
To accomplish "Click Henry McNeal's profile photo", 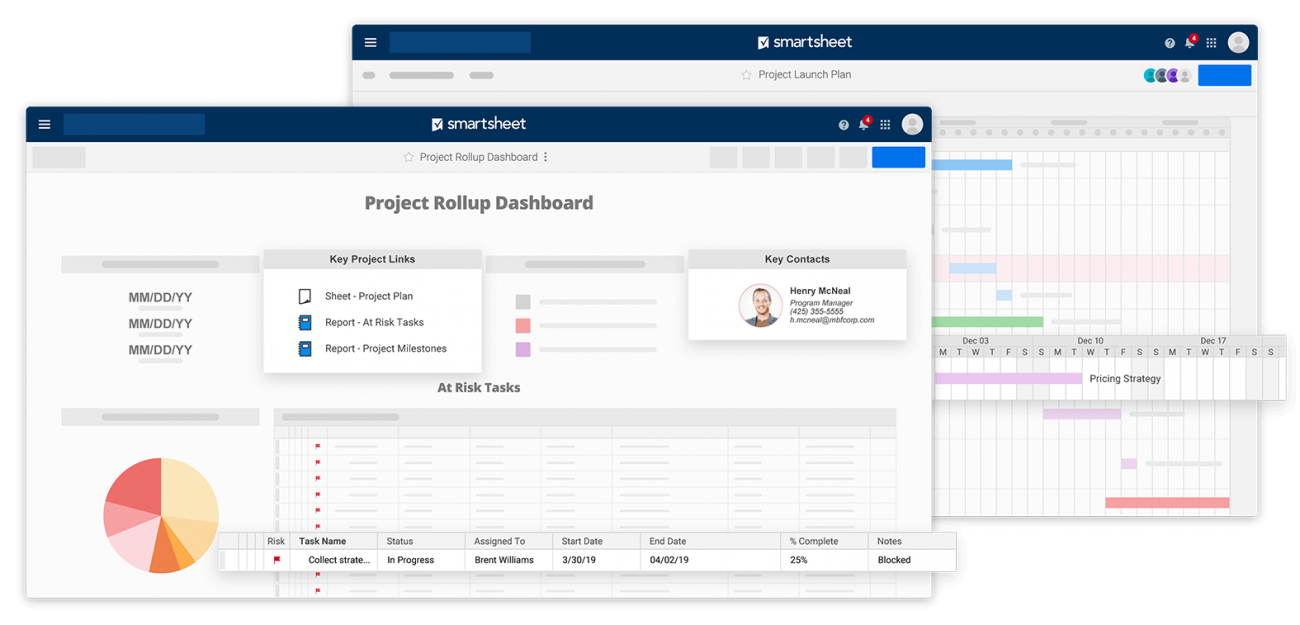I will (760, 305).
